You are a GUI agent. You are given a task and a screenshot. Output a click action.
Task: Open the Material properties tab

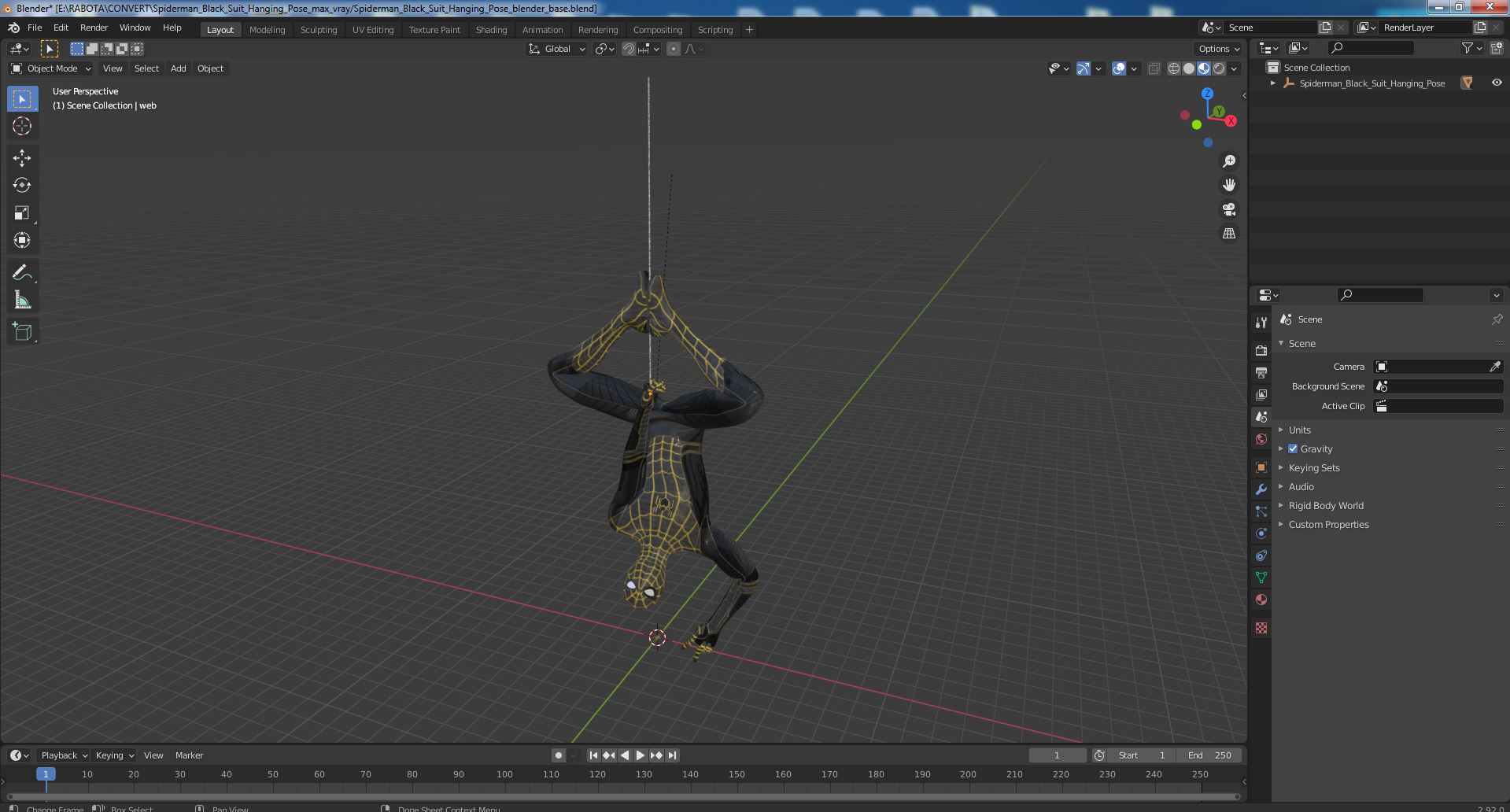coord(1261,600)
